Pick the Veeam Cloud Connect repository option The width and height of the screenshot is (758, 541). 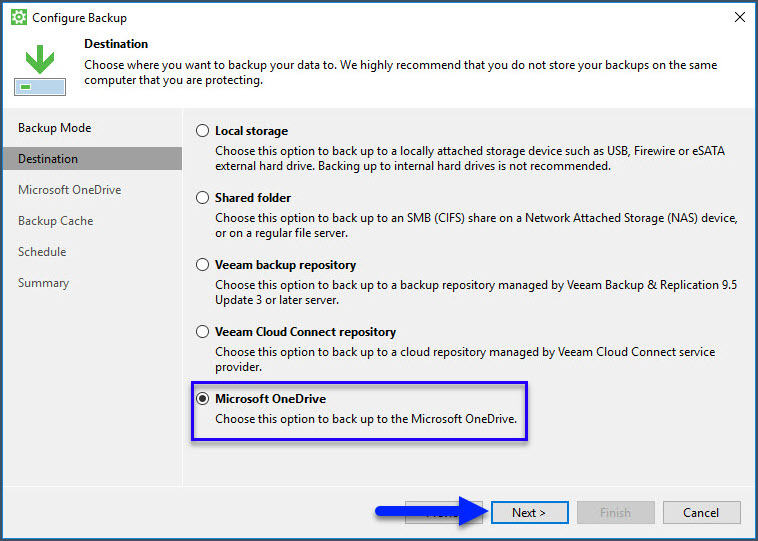tap(203, 332)
